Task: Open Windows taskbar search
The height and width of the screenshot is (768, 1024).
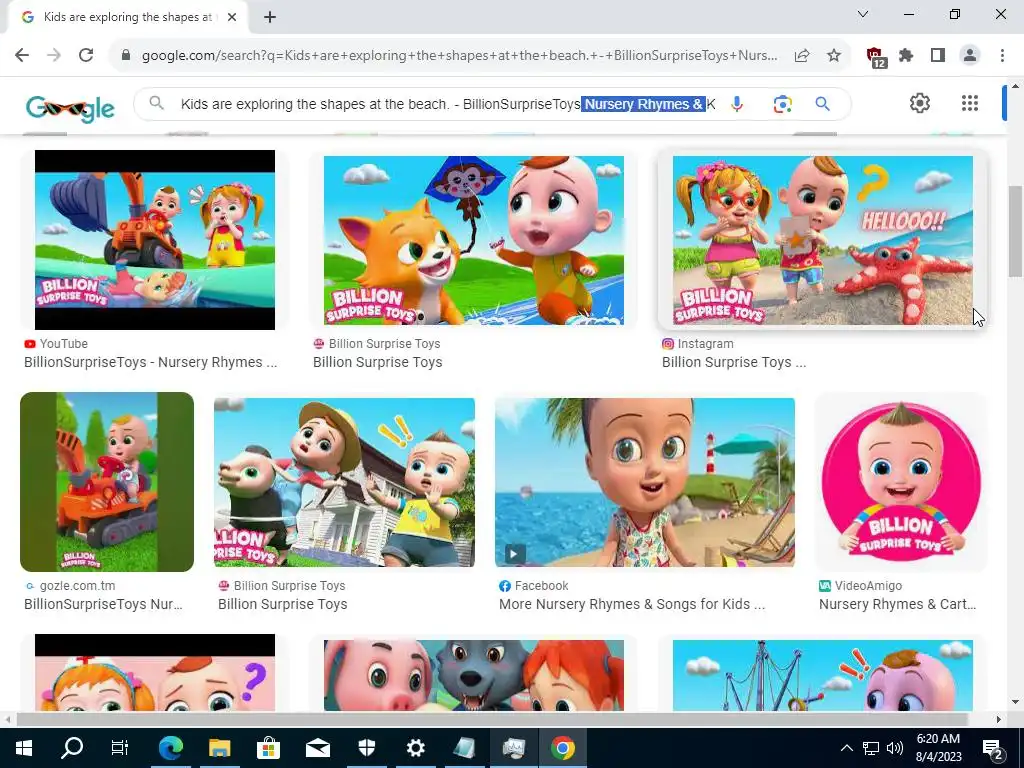Action: click(72, 748)
